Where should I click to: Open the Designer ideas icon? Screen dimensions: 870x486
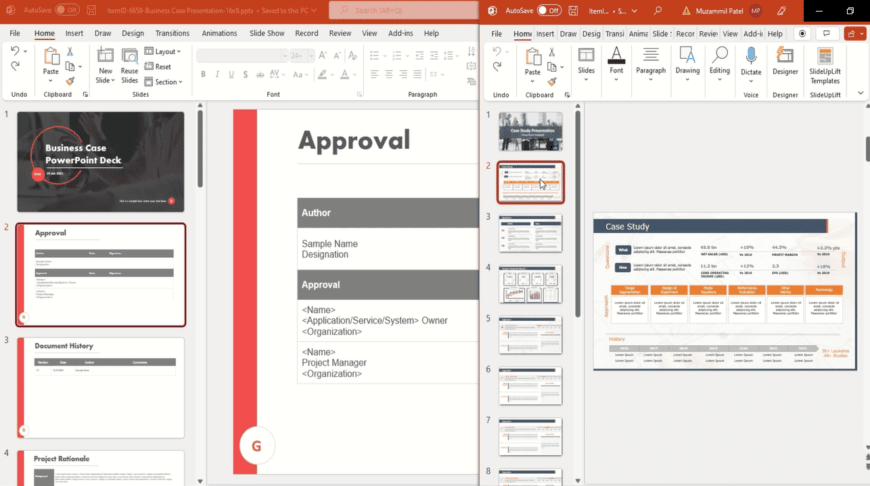(785, 55)
